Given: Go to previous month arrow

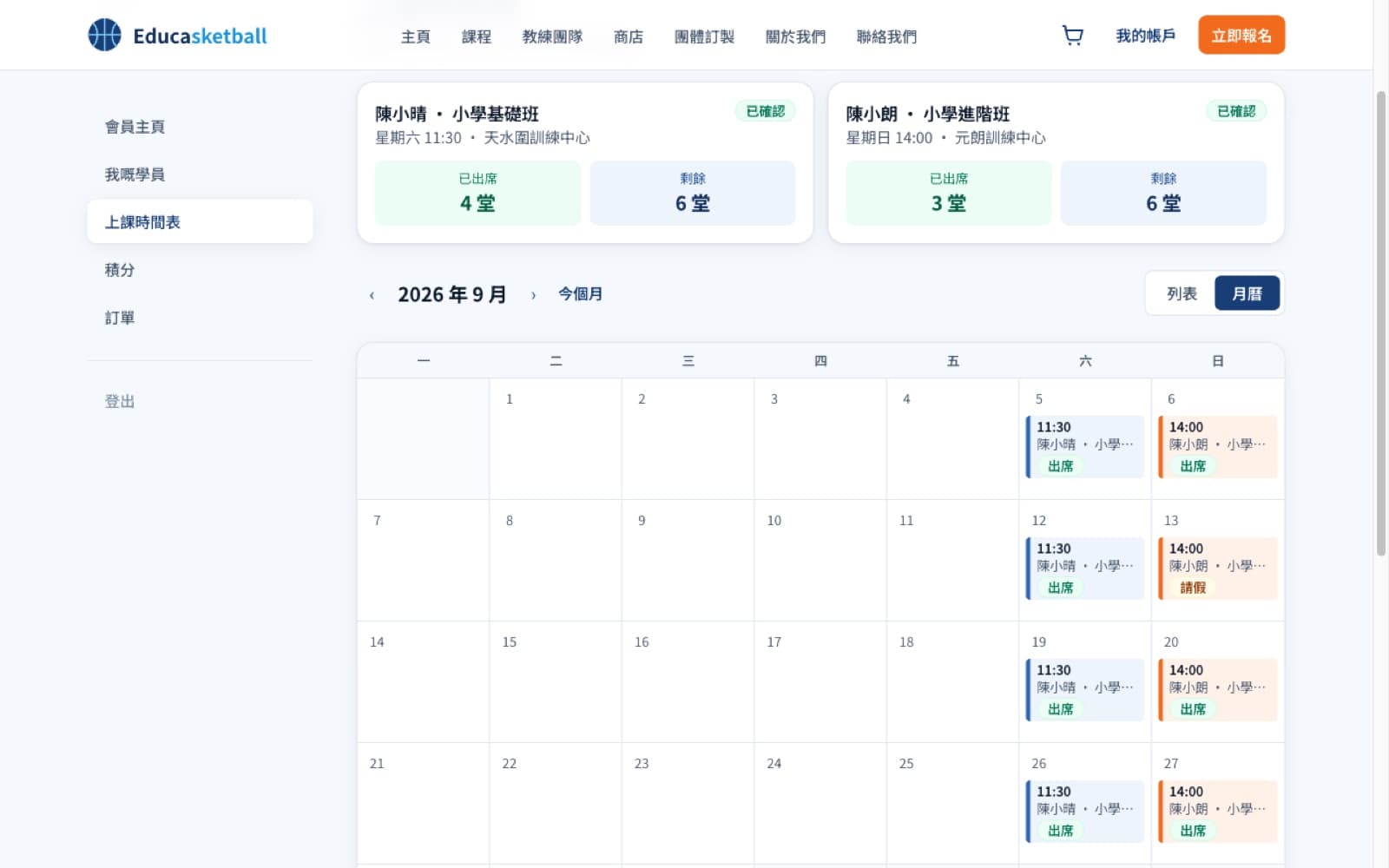Looking at the screenshot, I should [x=372, y=295].
